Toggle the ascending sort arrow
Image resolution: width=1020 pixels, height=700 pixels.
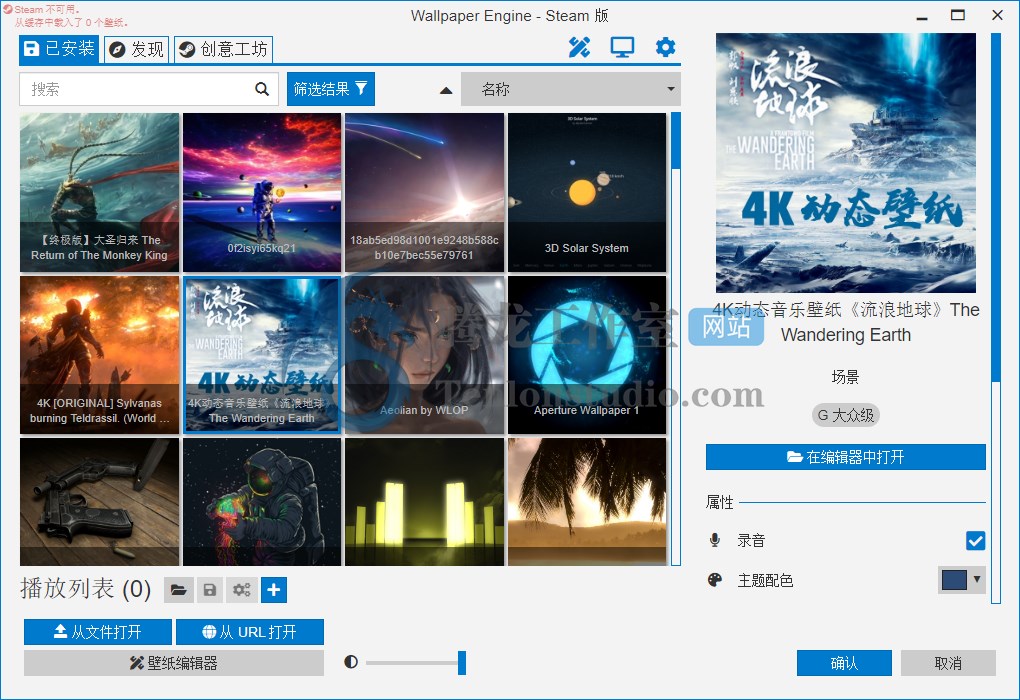tap(446, 90)
